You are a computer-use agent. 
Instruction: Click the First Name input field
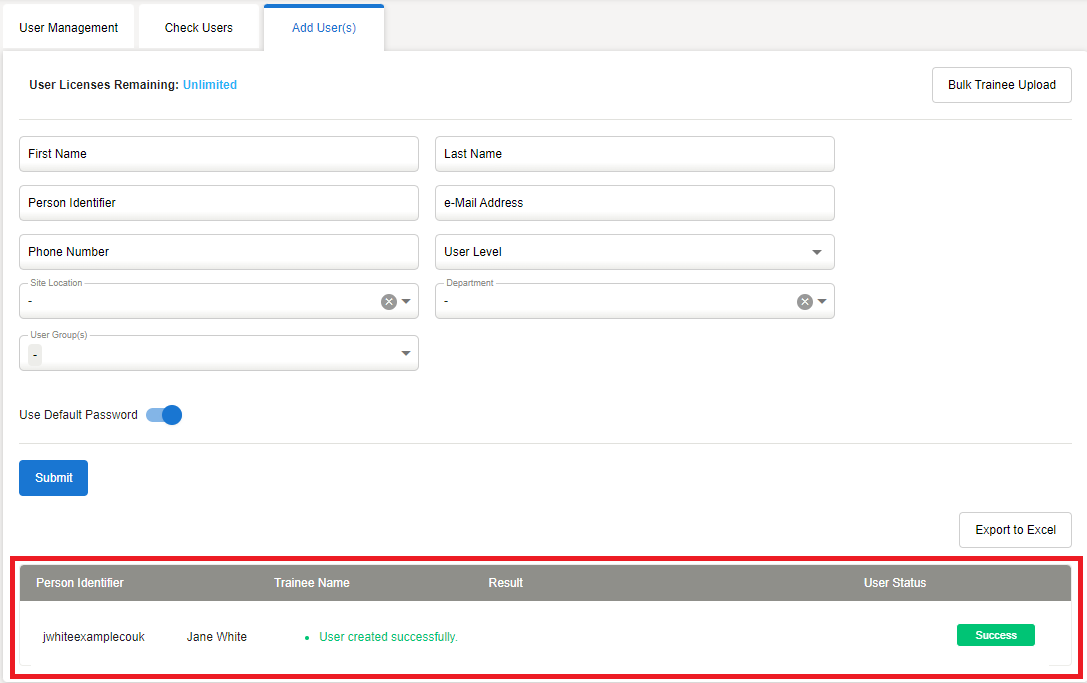pos(219,154)
